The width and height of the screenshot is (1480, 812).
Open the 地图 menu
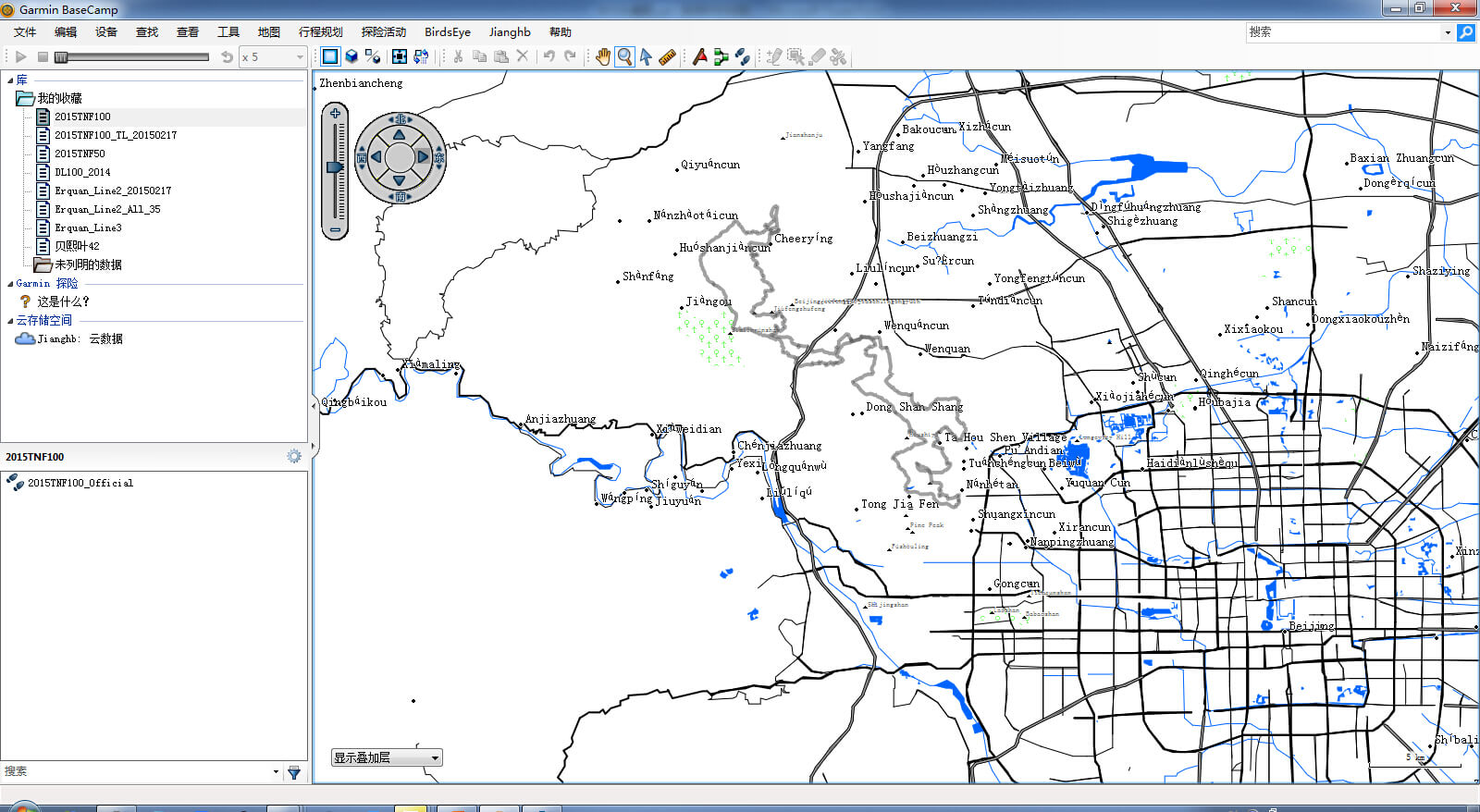pos(269,31)
